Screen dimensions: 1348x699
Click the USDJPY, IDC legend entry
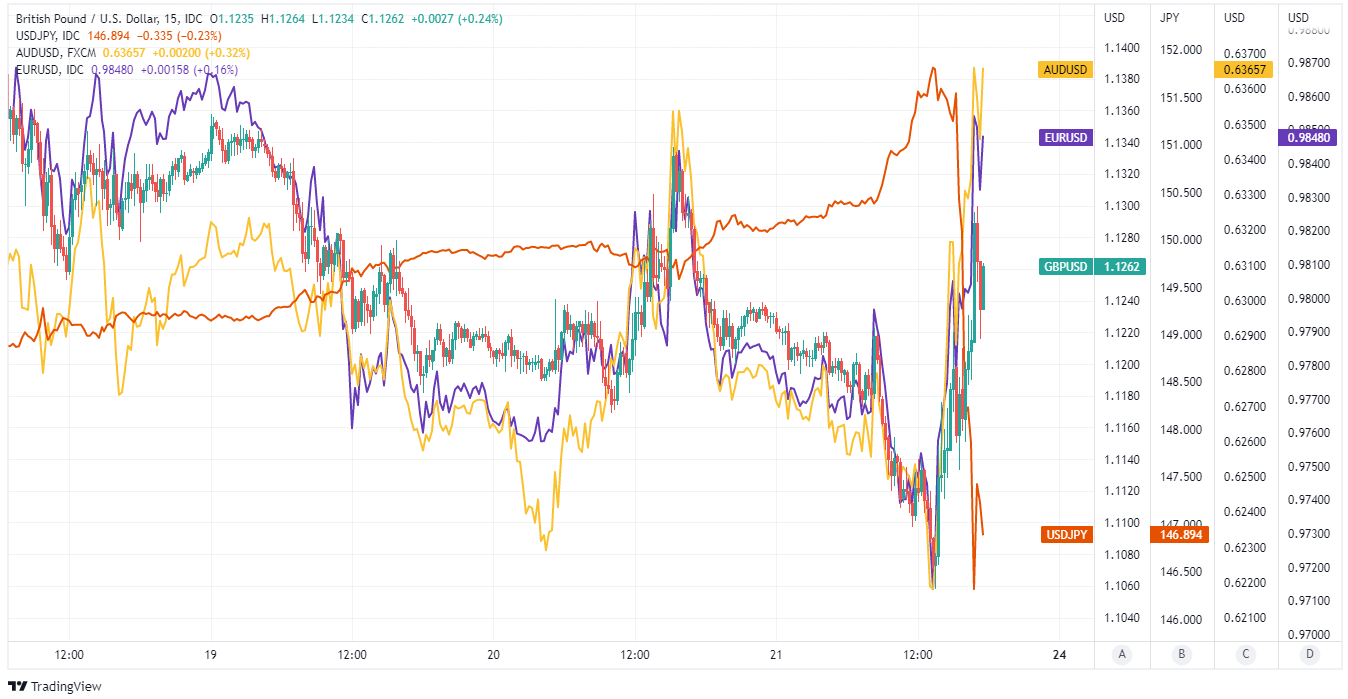(48, 36)
